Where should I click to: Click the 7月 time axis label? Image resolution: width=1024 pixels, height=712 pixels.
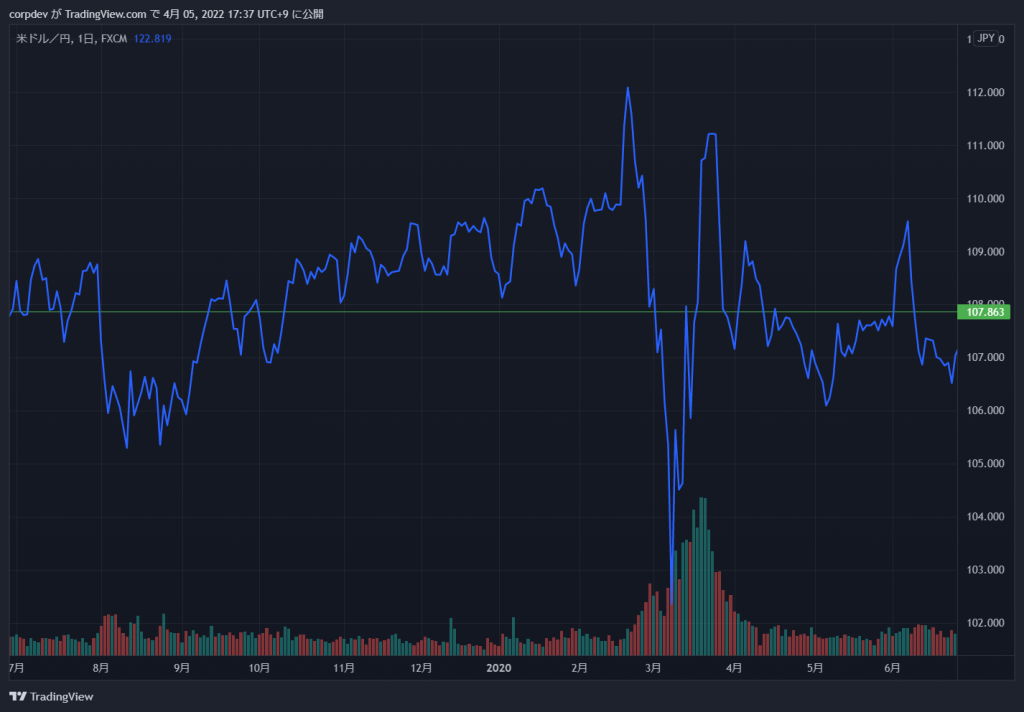17,668
